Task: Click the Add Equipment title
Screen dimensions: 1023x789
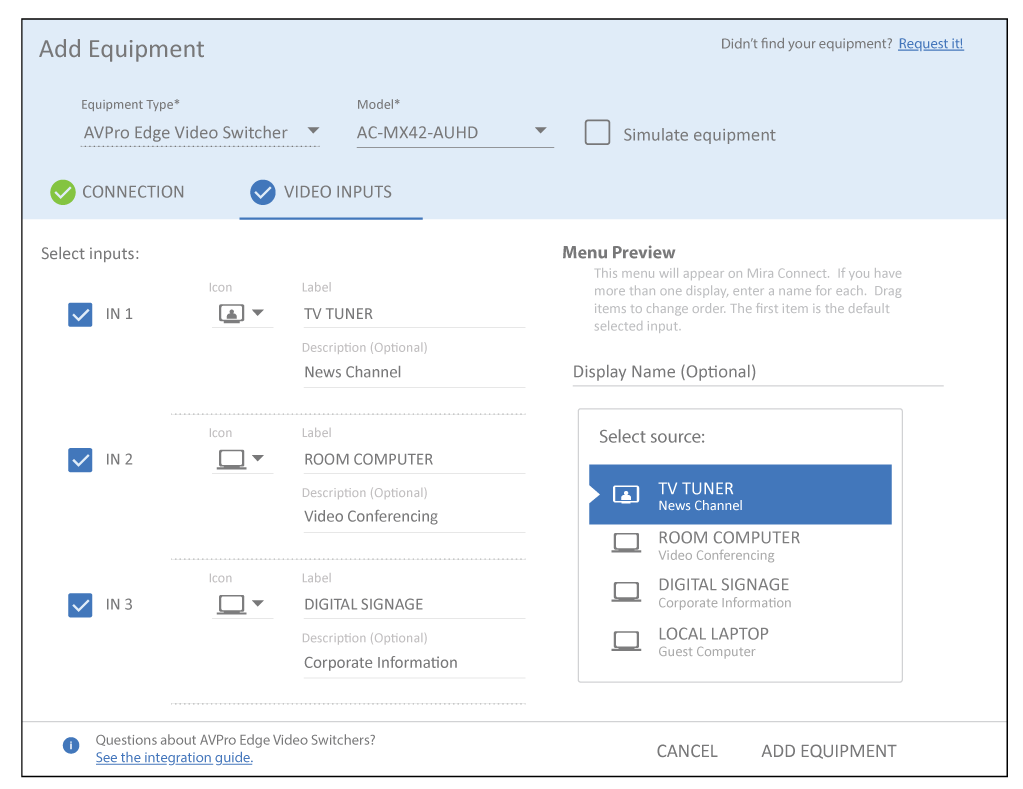Action: tap(121, 49)
